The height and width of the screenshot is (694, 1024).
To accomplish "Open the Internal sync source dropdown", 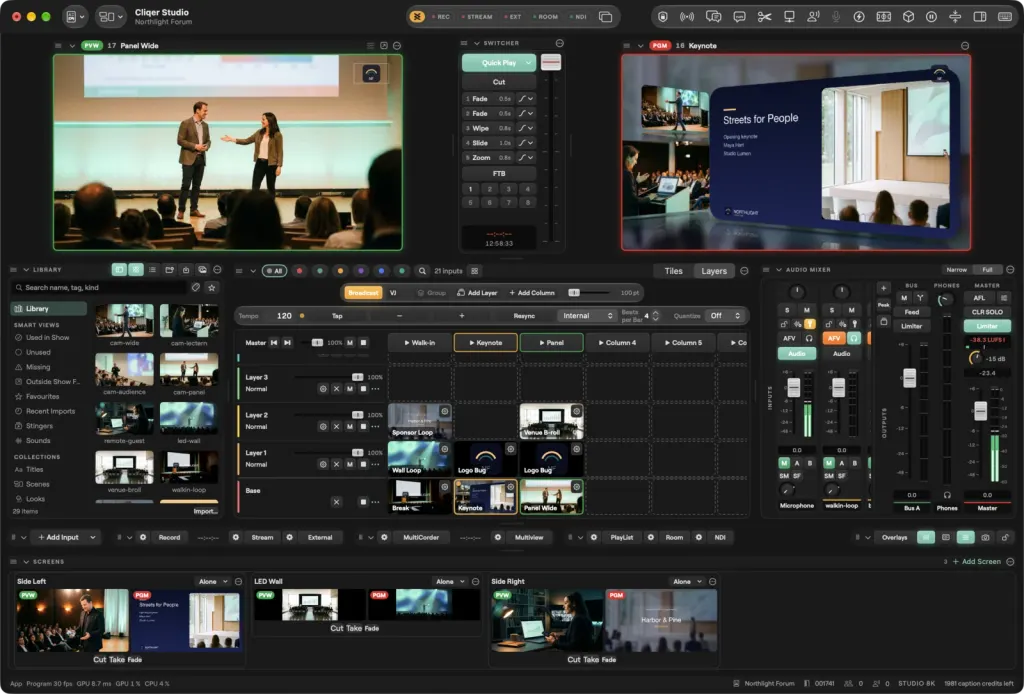I will 587,316.
